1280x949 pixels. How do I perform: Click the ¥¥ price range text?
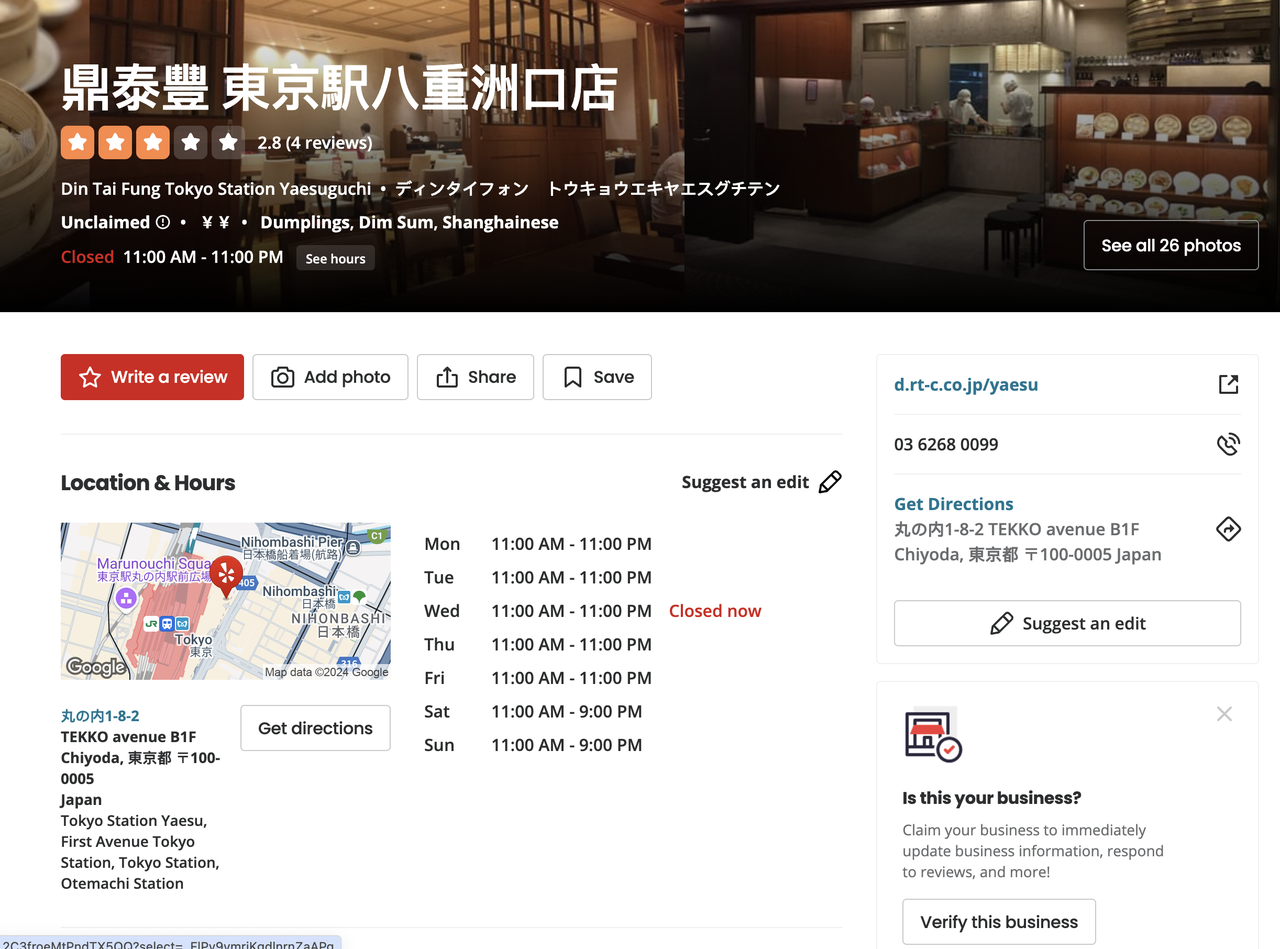pos(216,222)
